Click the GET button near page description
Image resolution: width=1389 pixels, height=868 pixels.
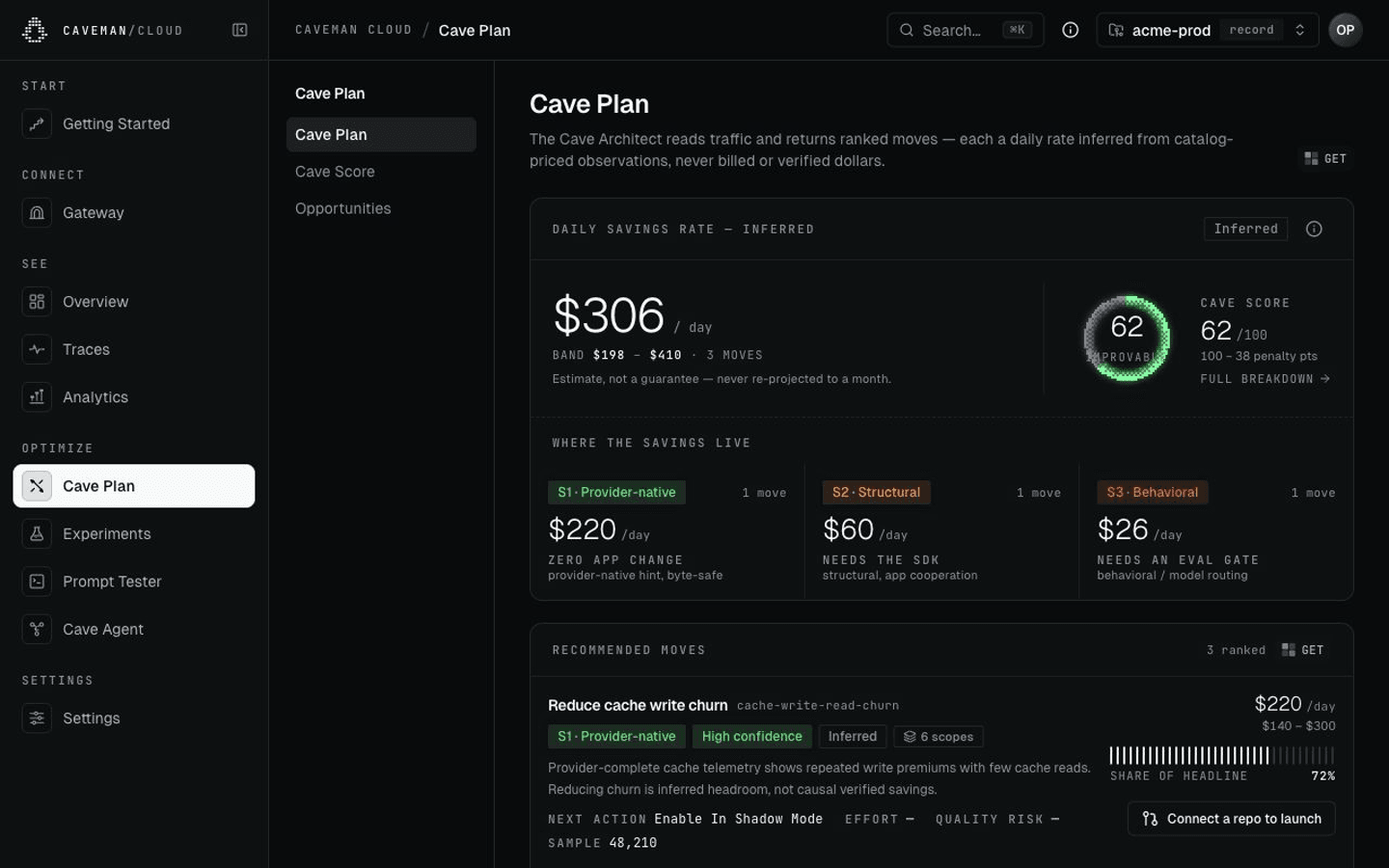click(x=1325, y=158)
